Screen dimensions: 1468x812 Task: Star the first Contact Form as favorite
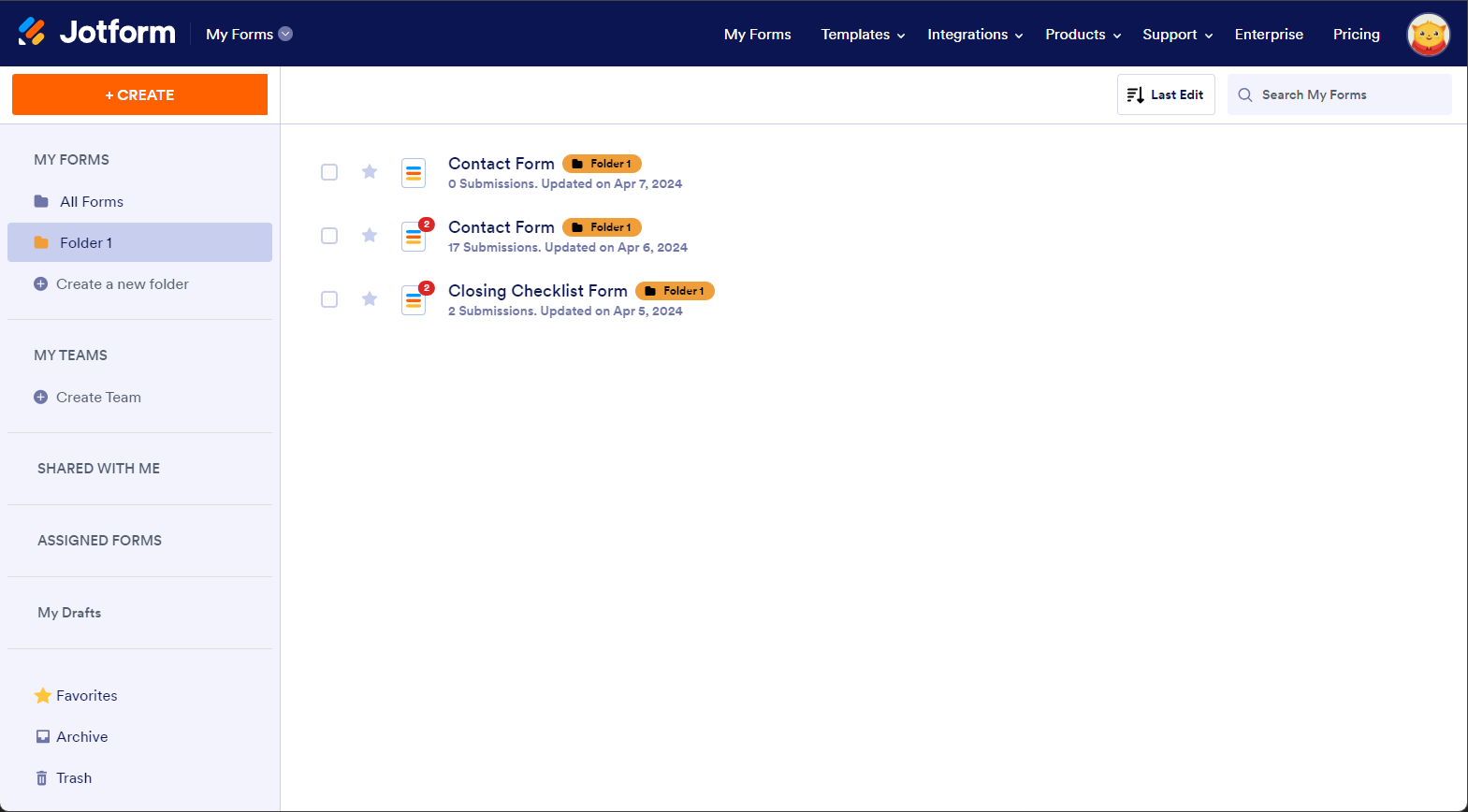[x=370, y=172]
